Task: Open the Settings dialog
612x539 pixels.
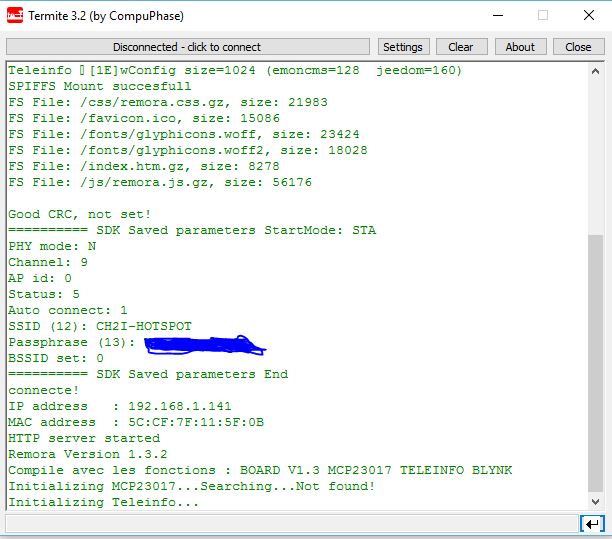Action: pos(403,47)
